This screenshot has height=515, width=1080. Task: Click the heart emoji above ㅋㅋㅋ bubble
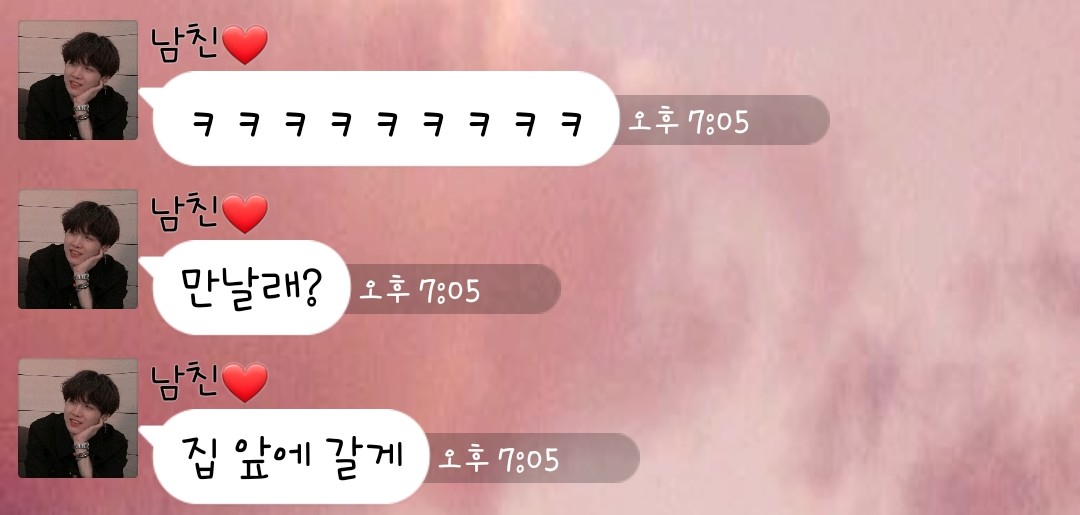pos(245,45)
